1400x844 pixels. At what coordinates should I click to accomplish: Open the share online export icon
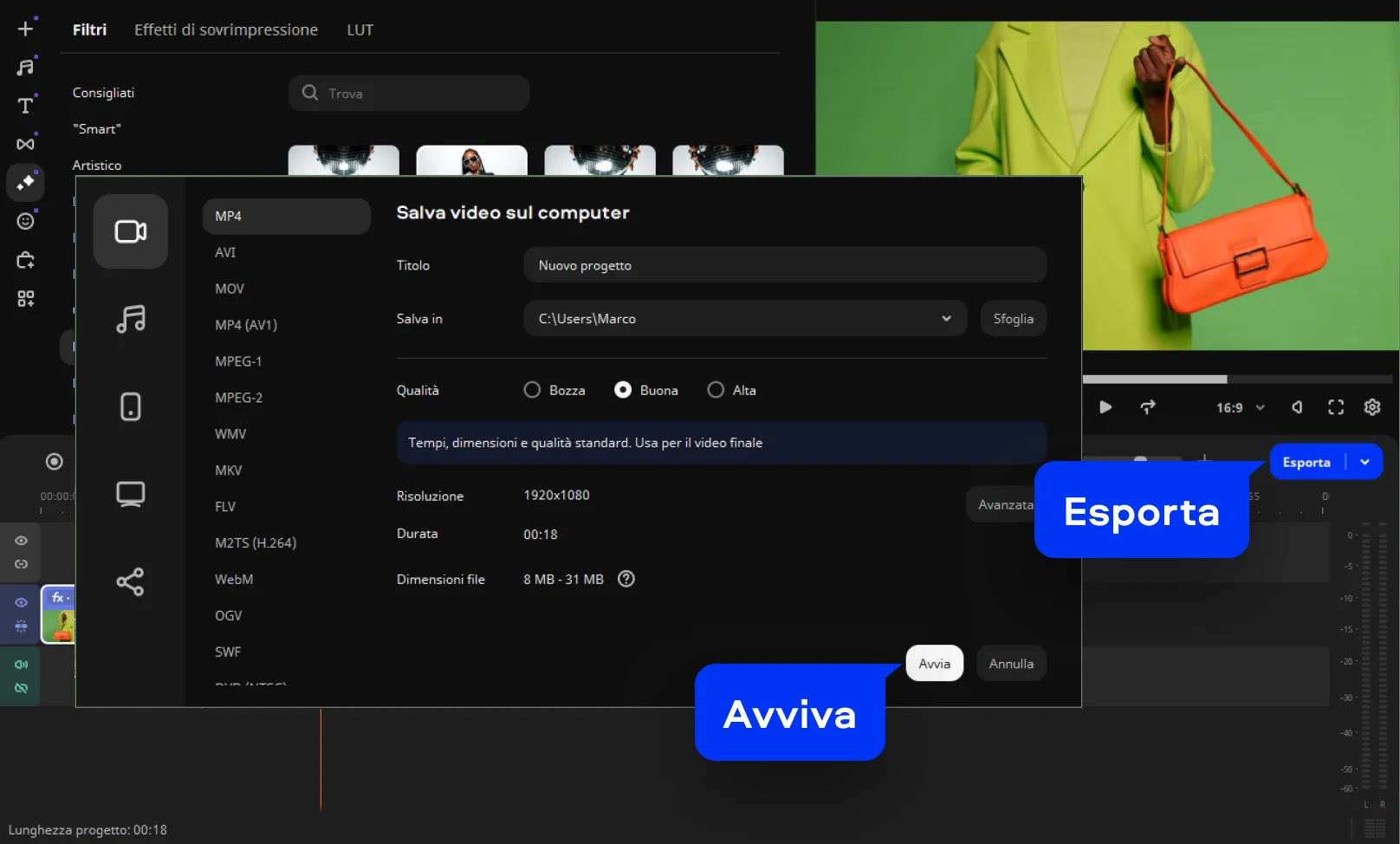(x=130, y=581)
